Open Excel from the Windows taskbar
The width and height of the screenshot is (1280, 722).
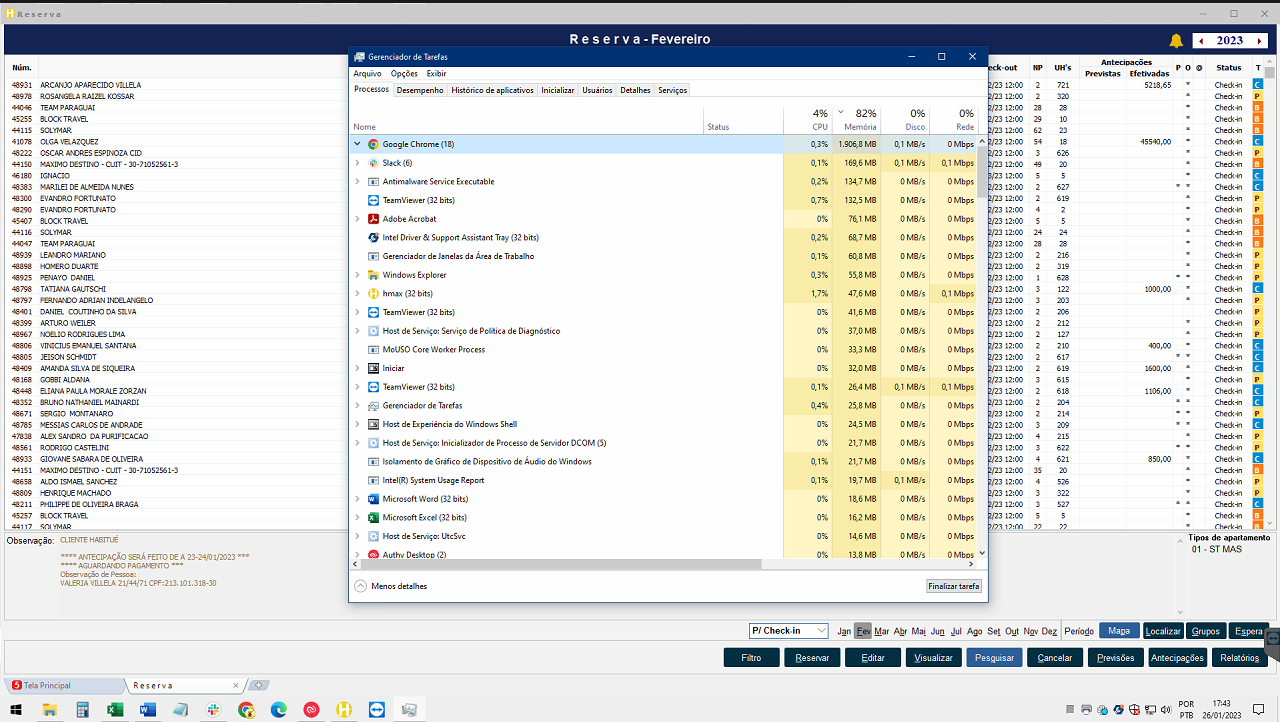pyautogui.click(x=115, y=710)
